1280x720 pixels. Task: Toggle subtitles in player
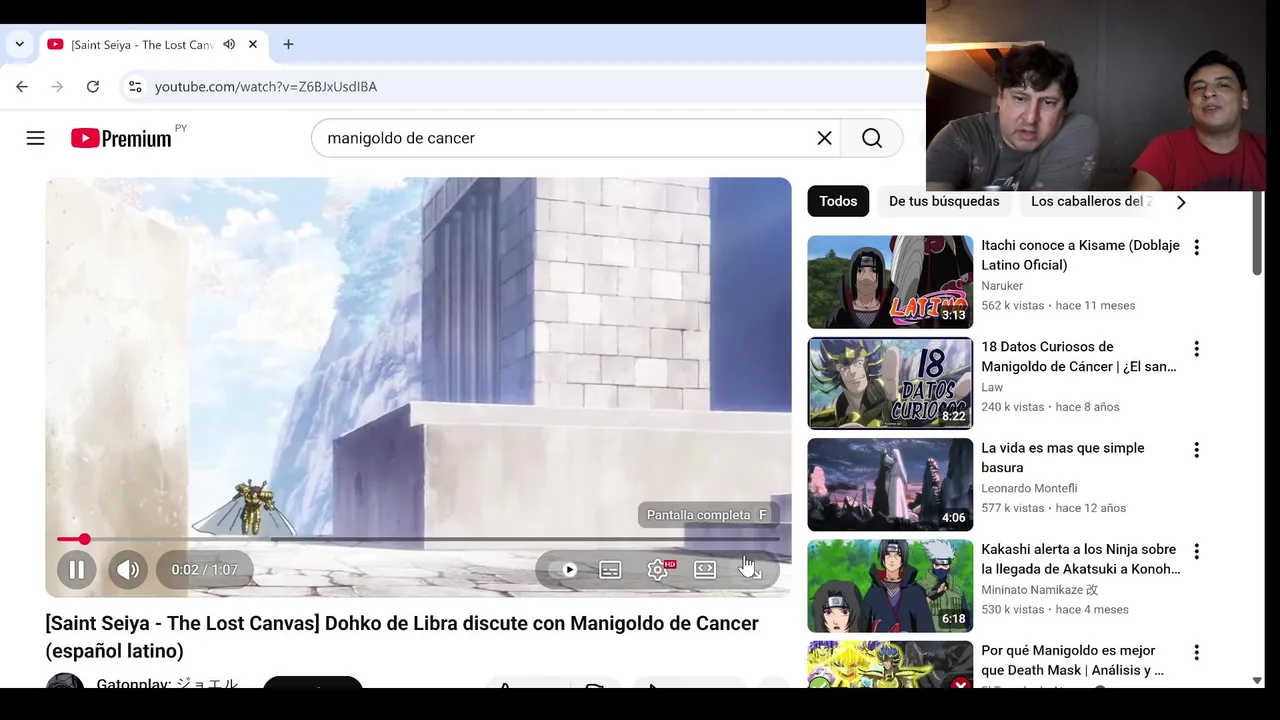point(610,570)
